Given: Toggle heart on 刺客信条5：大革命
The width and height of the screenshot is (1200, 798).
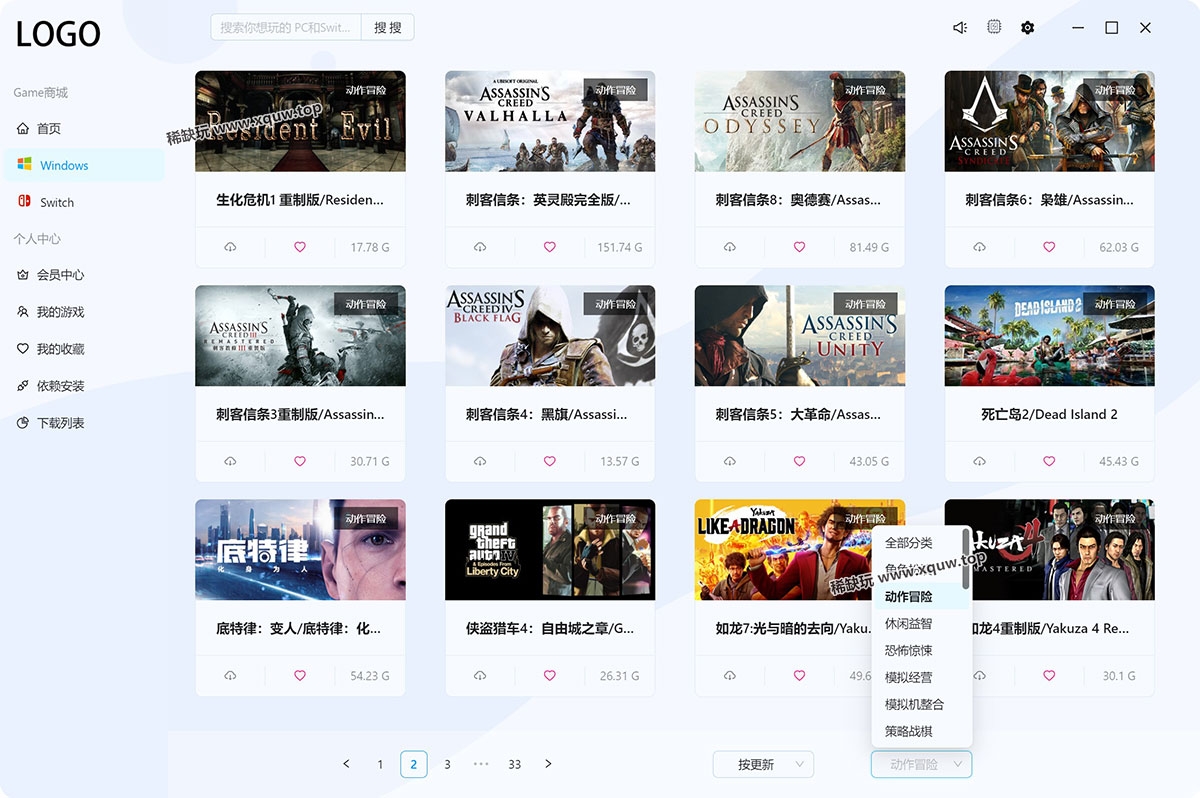Looking at the screenshot, I should click(x=800, y=462).
